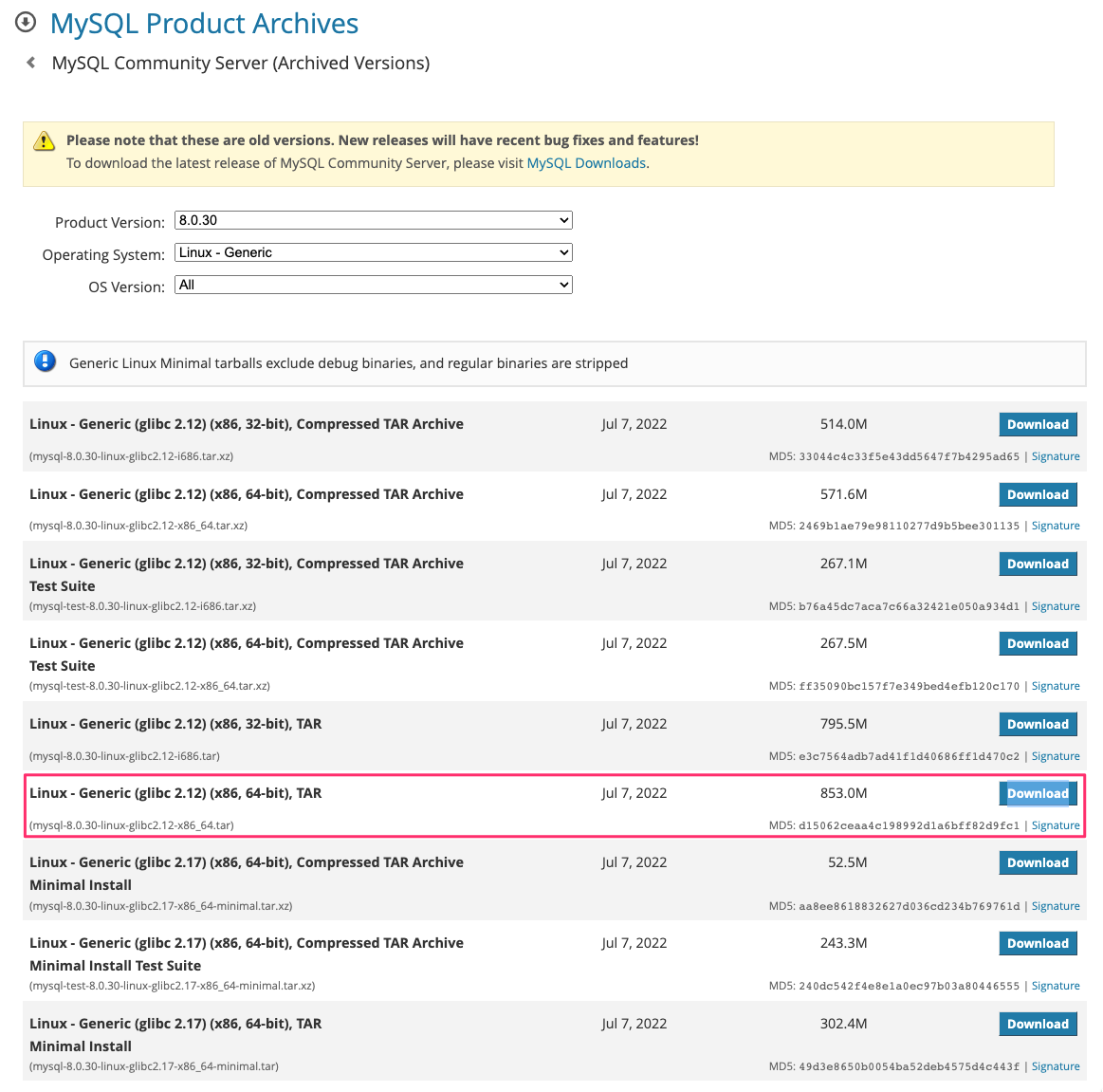The width and height of the screenshot is (1103, 1092).
Task: Download the glibc 2.17 TAR Minimal Install 302.4M
Action: (x=1038, y=1024)
